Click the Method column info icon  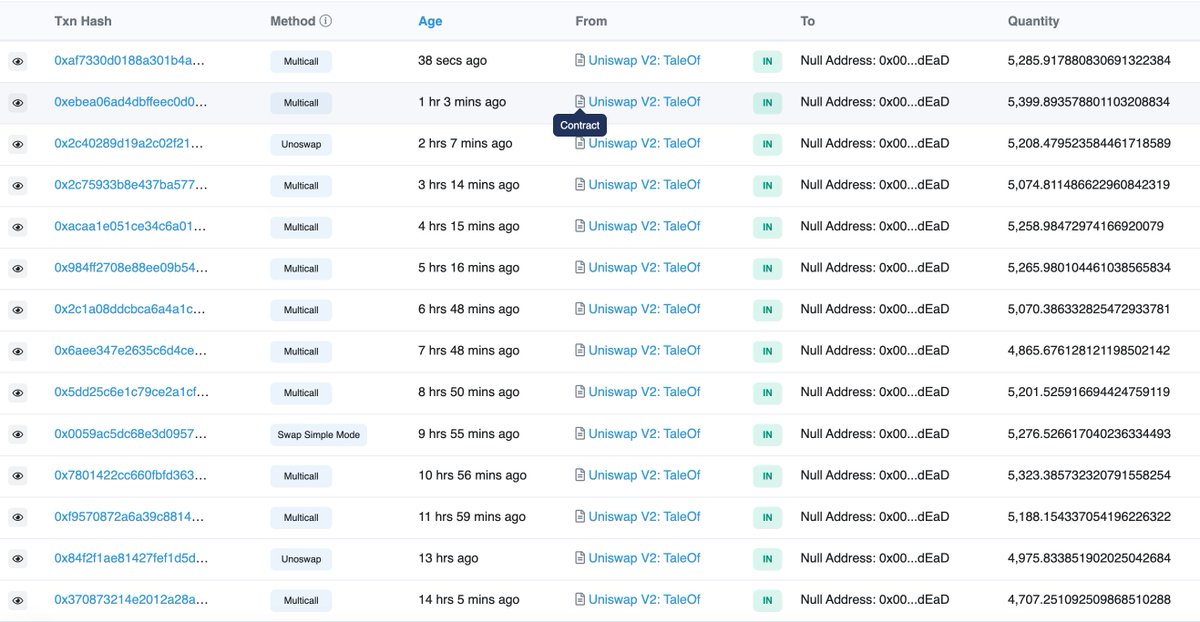(326, 21)
